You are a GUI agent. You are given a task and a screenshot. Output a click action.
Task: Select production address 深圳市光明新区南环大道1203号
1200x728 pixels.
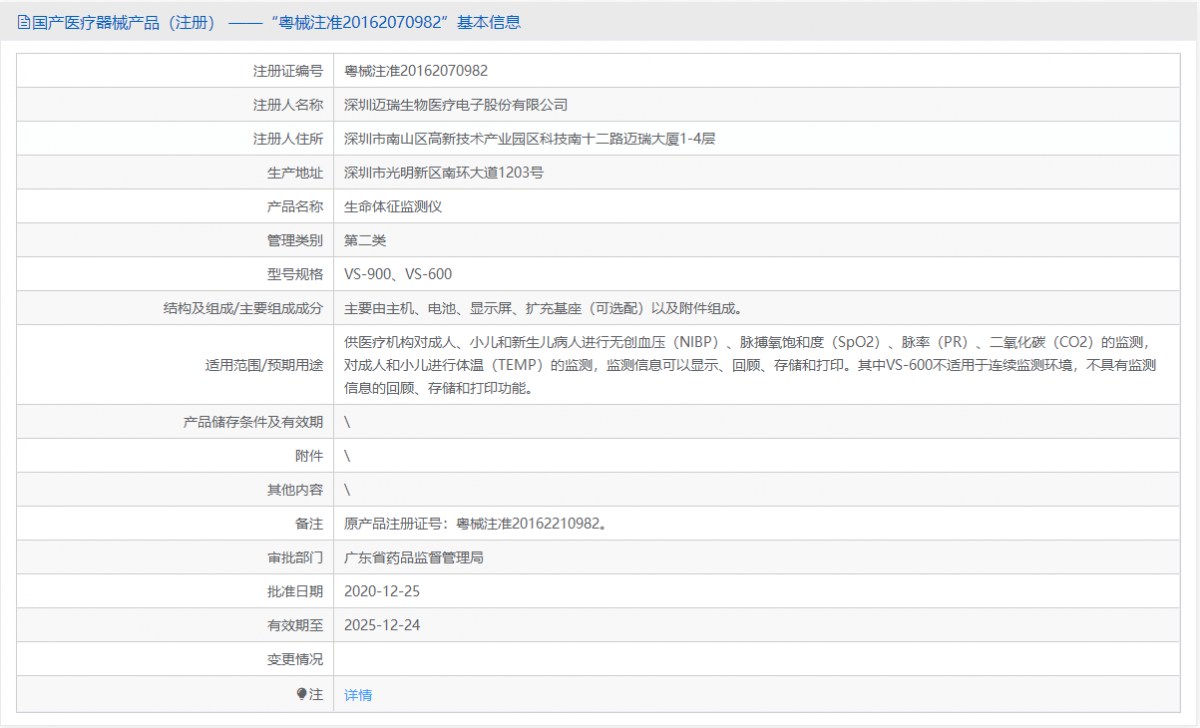click(x=444, y=173)
